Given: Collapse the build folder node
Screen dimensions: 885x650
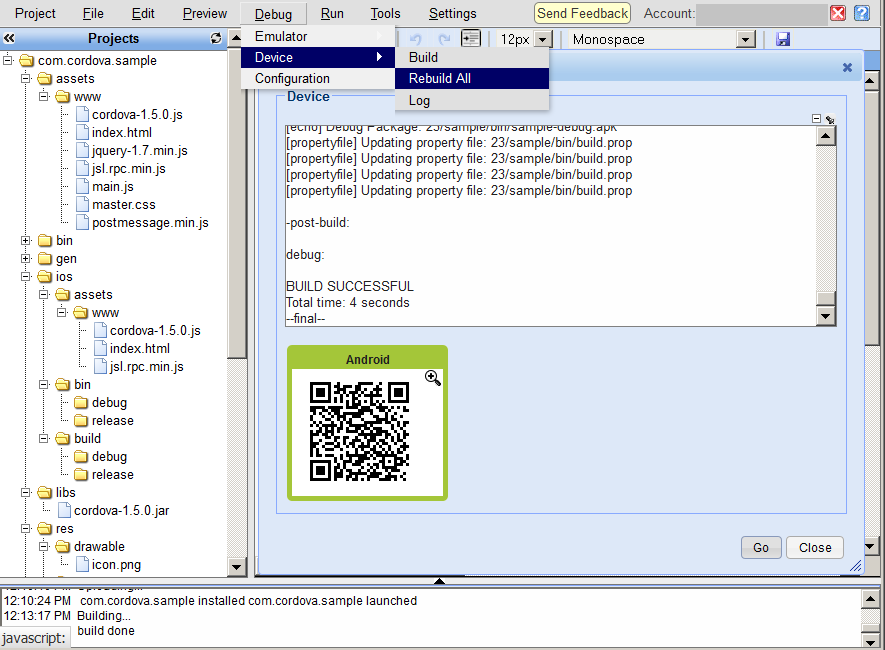Looking at the screenshot, I should point(44,438).
